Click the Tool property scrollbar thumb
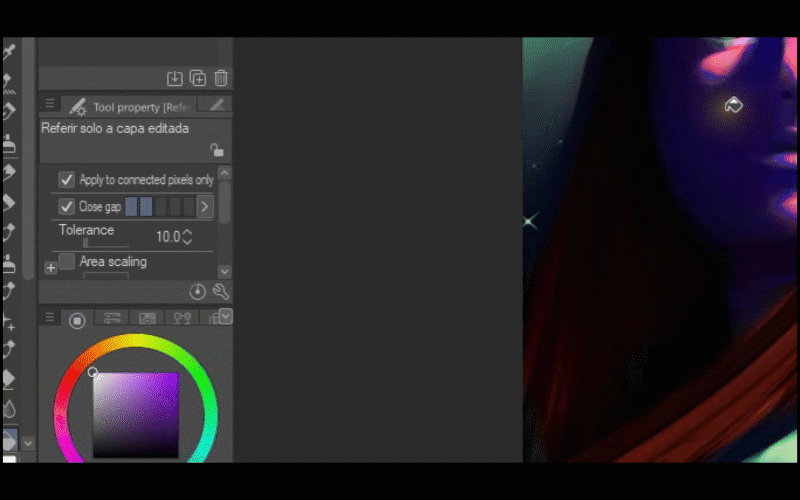The height and width of the screenshot is (500, 800). click(x=224, y=202)
